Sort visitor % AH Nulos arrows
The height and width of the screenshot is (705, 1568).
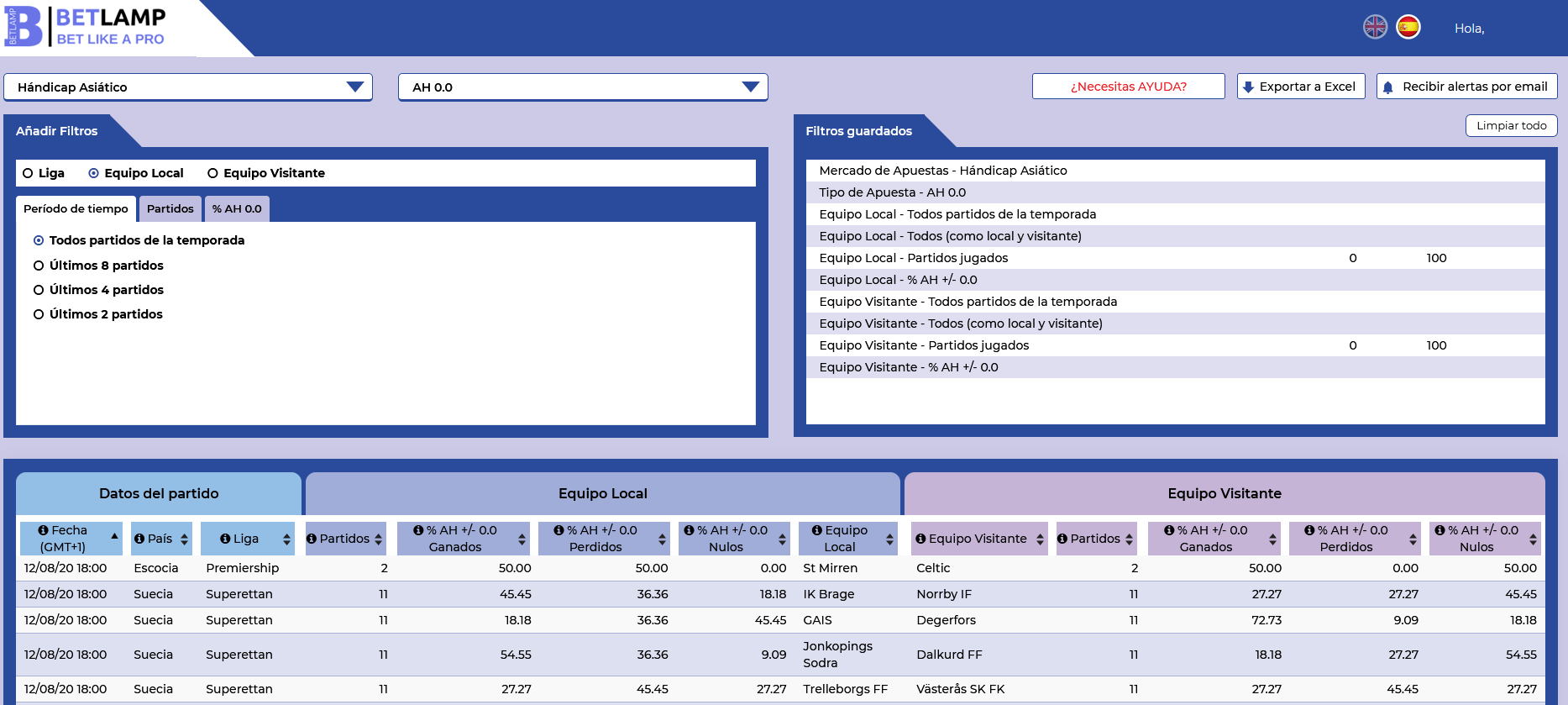click(1533, 539)
